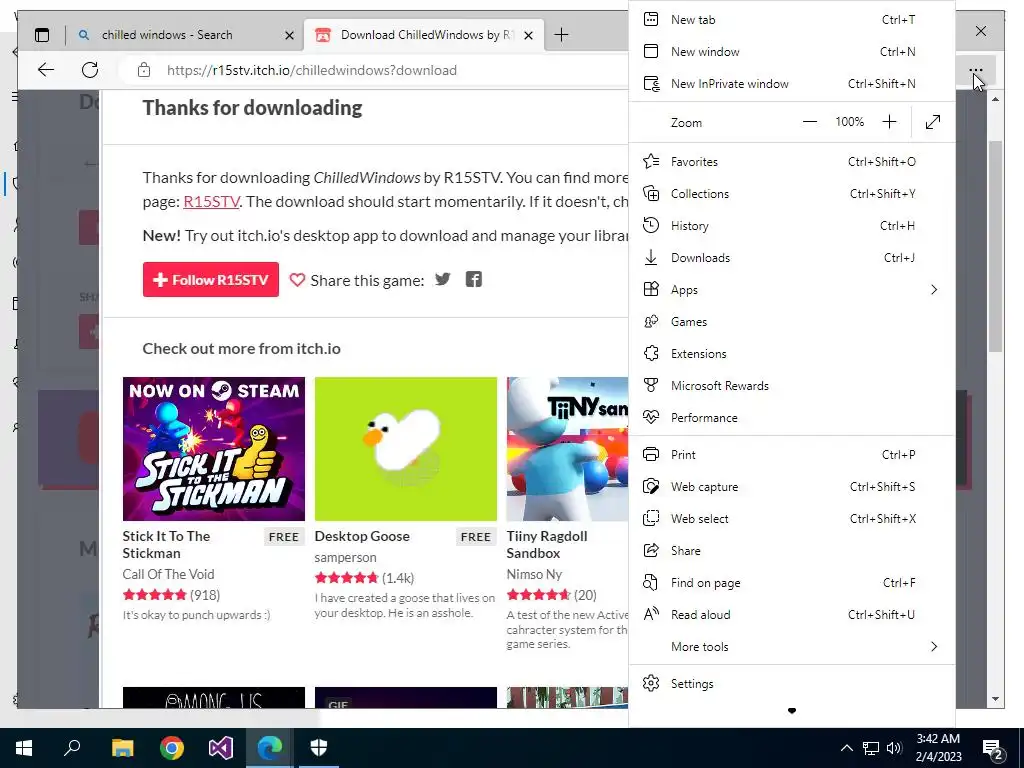1024x768 pixels.
Task: Open Visual Studio from taskbar
Action: 221,748
